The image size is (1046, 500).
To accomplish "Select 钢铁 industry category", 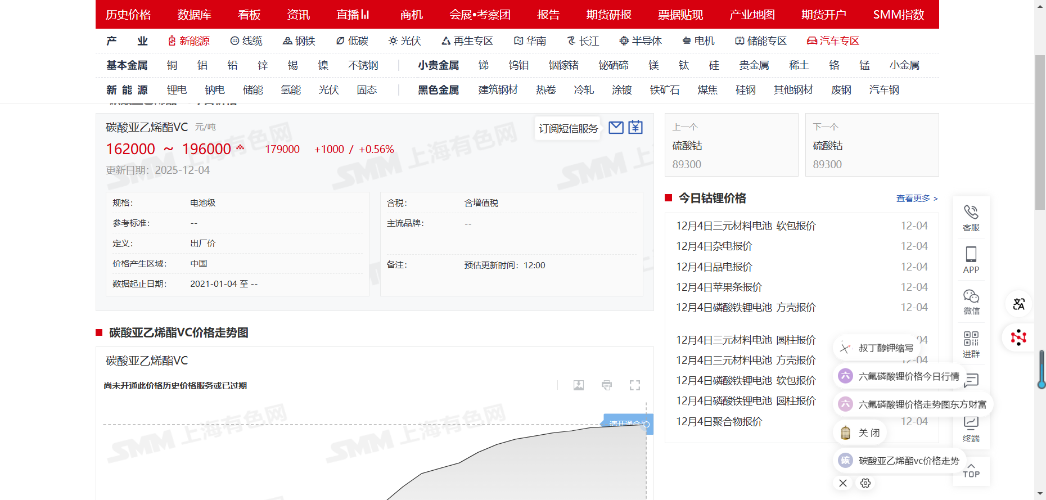I will [298, 41].
